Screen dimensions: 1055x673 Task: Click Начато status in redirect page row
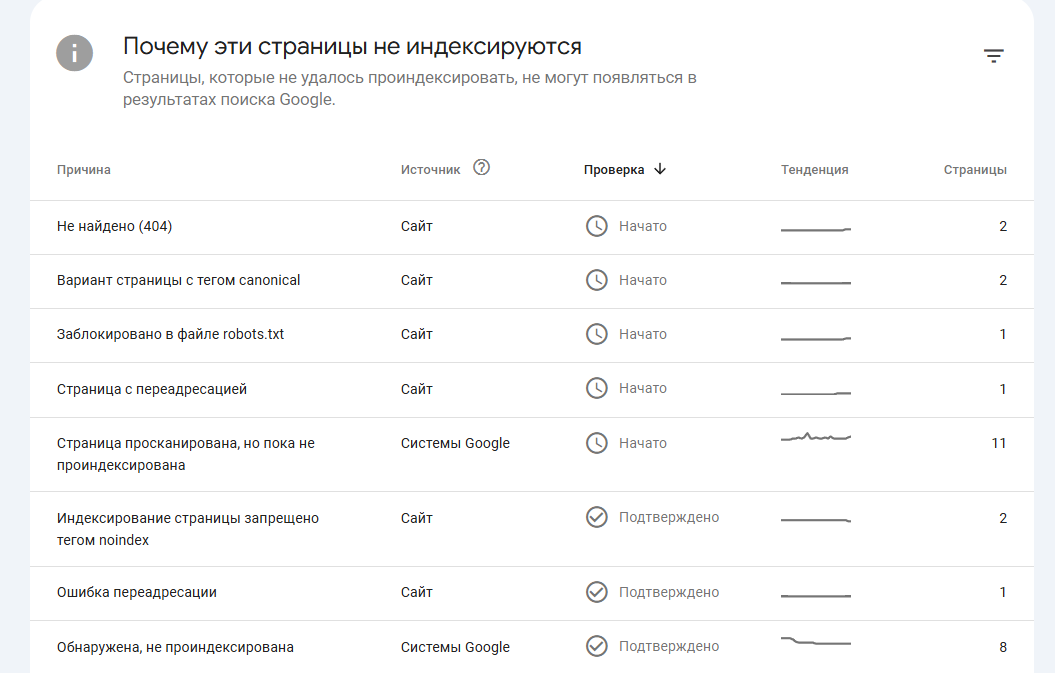click(642, 389)
